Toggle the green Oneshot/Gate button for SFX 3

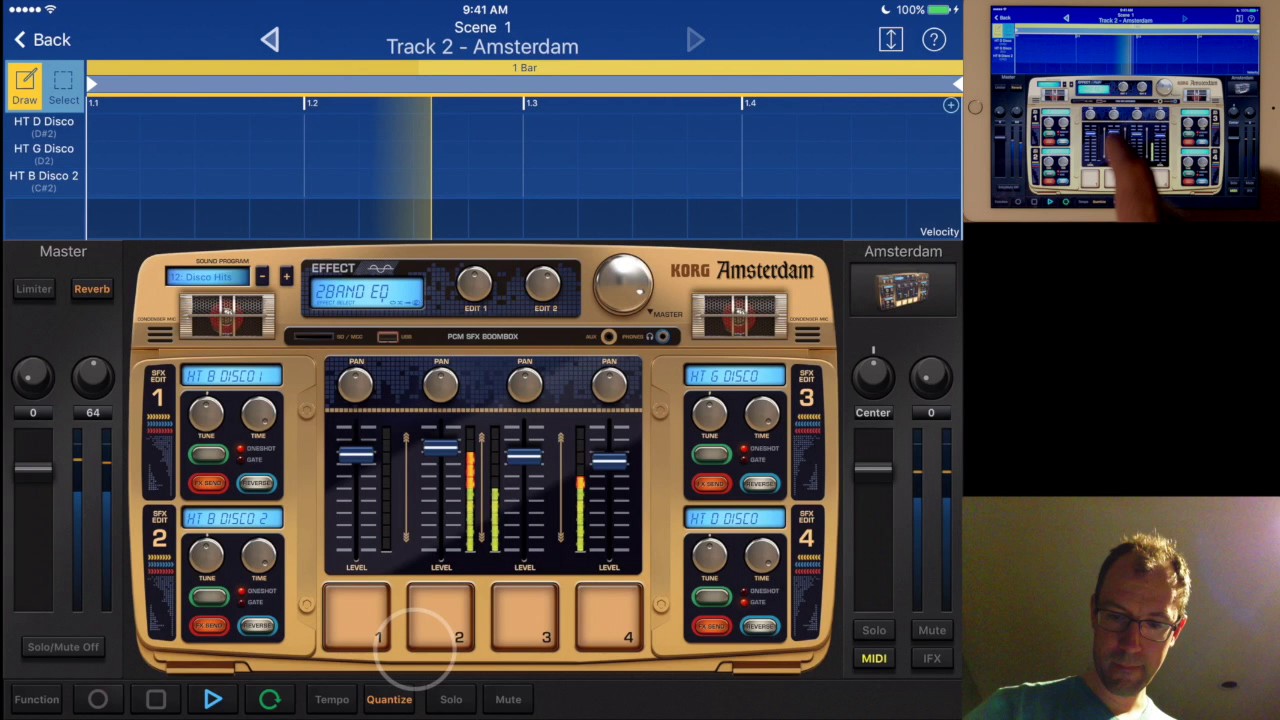(x=711, y=455)
